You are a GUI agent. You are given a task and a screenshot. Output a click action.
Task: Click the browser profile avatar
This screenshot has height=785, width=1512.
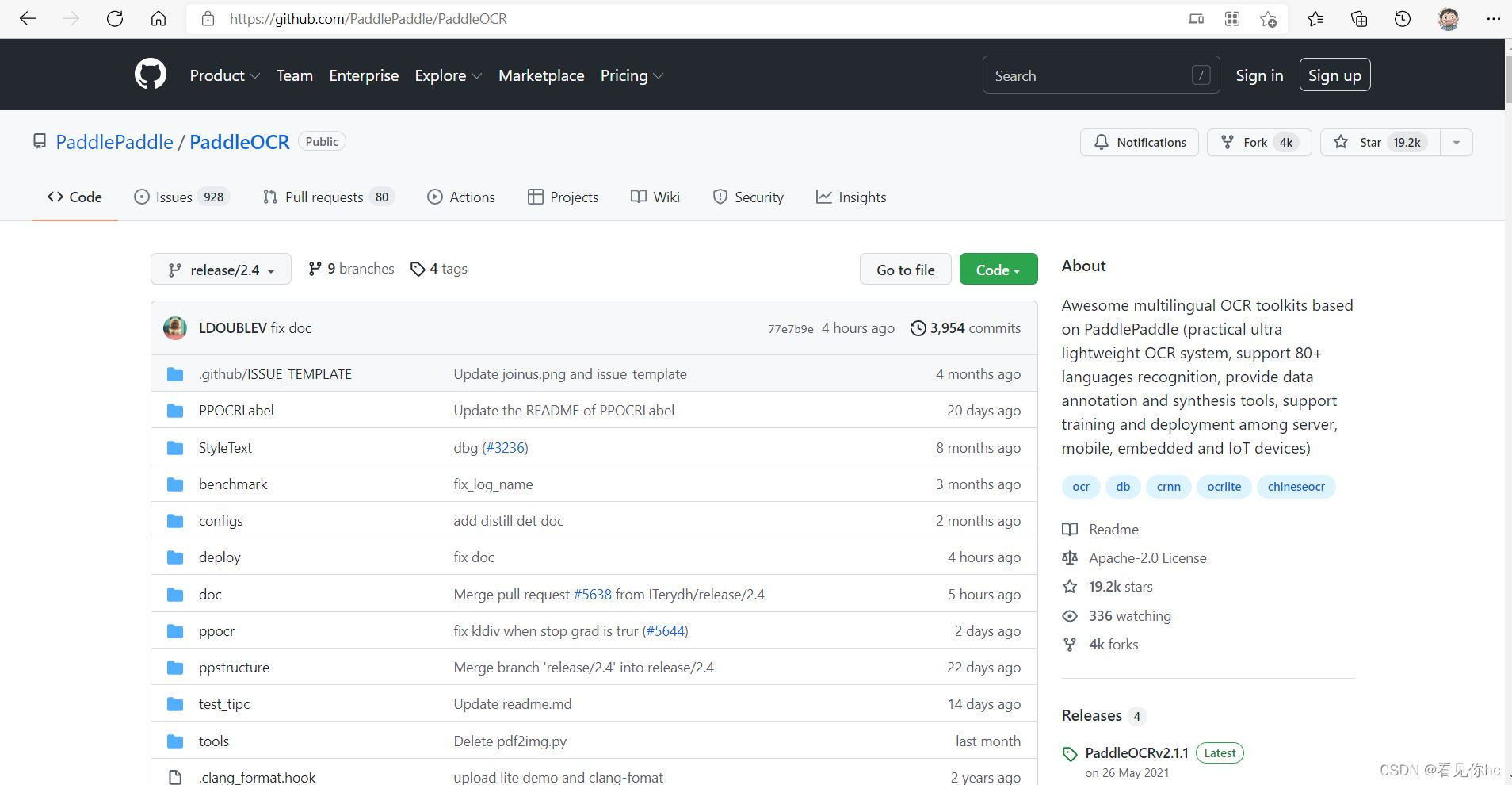pyautogui.click(x=1449, y=19)
